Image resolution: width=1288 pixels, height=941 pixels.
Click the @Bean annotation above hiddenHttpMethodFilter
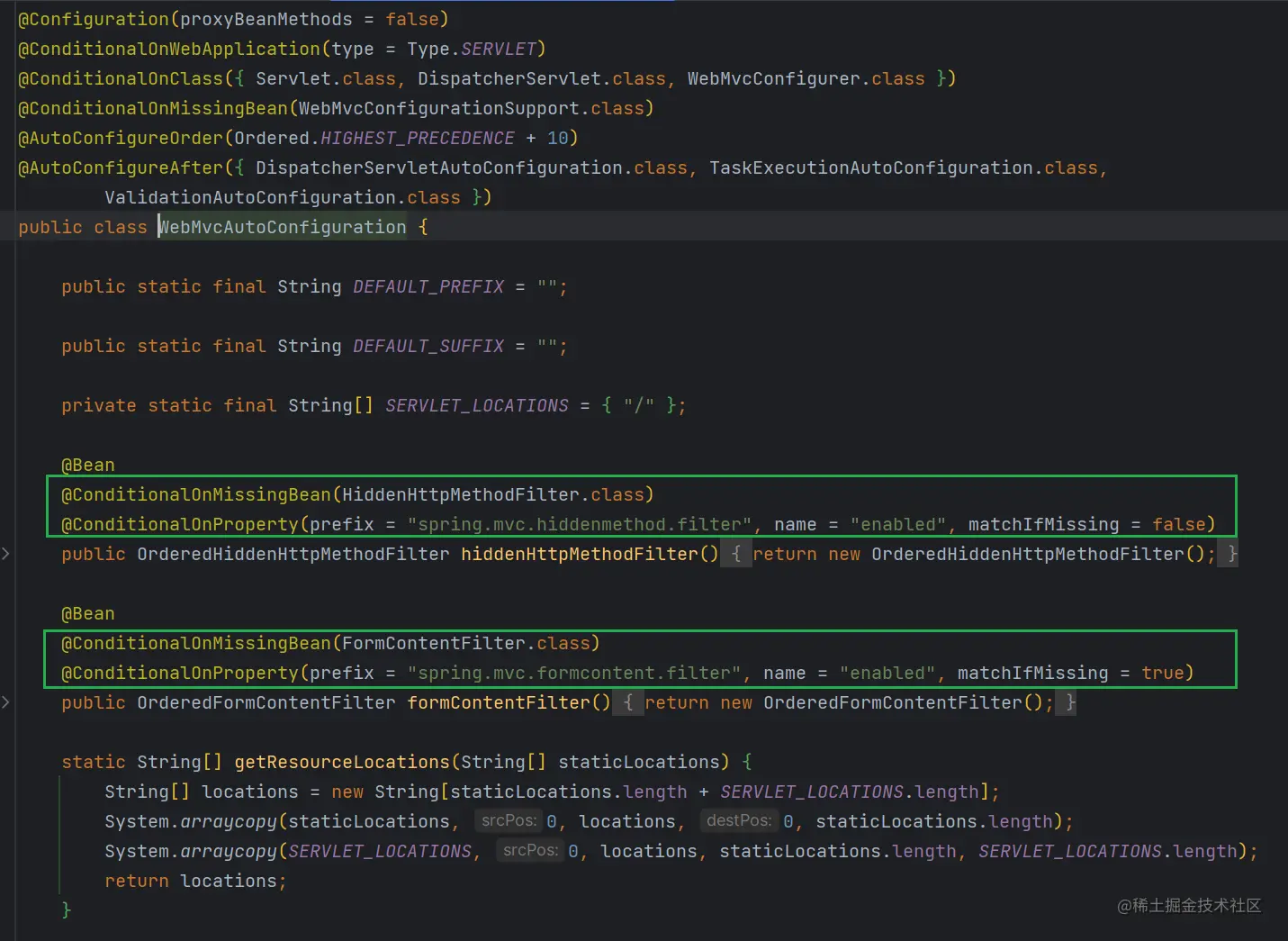point(88,465)
